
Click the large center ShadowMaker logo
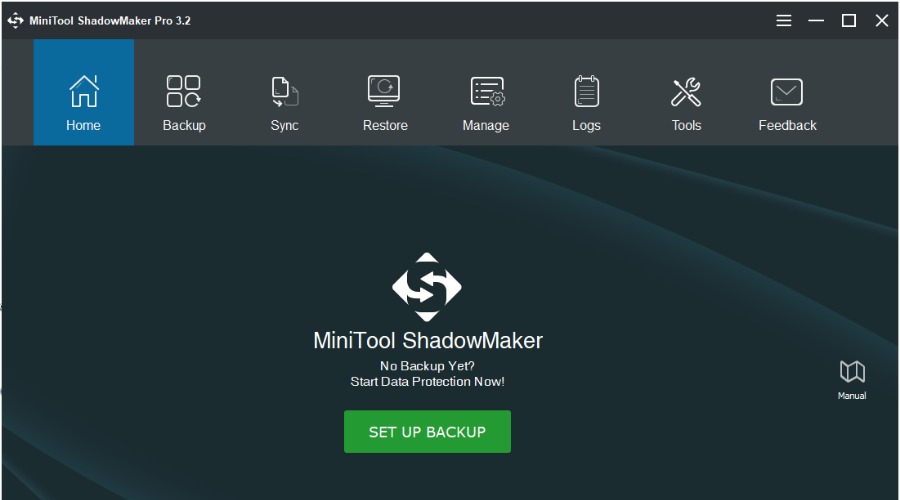pos(426,287)
